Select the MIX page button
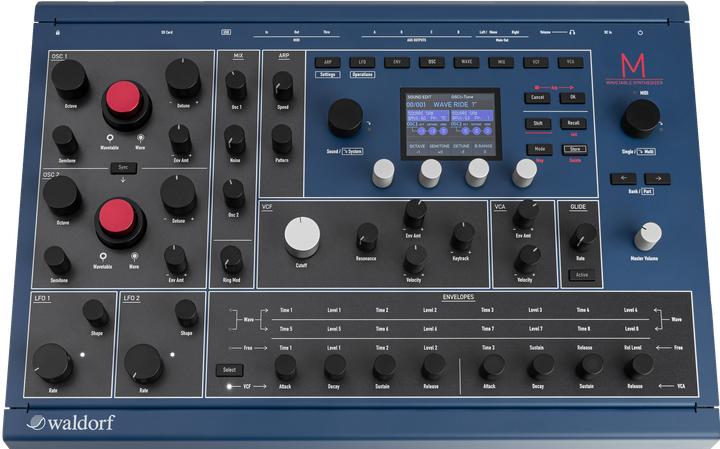This screenshot has height=449, width=720. (501, 62)
